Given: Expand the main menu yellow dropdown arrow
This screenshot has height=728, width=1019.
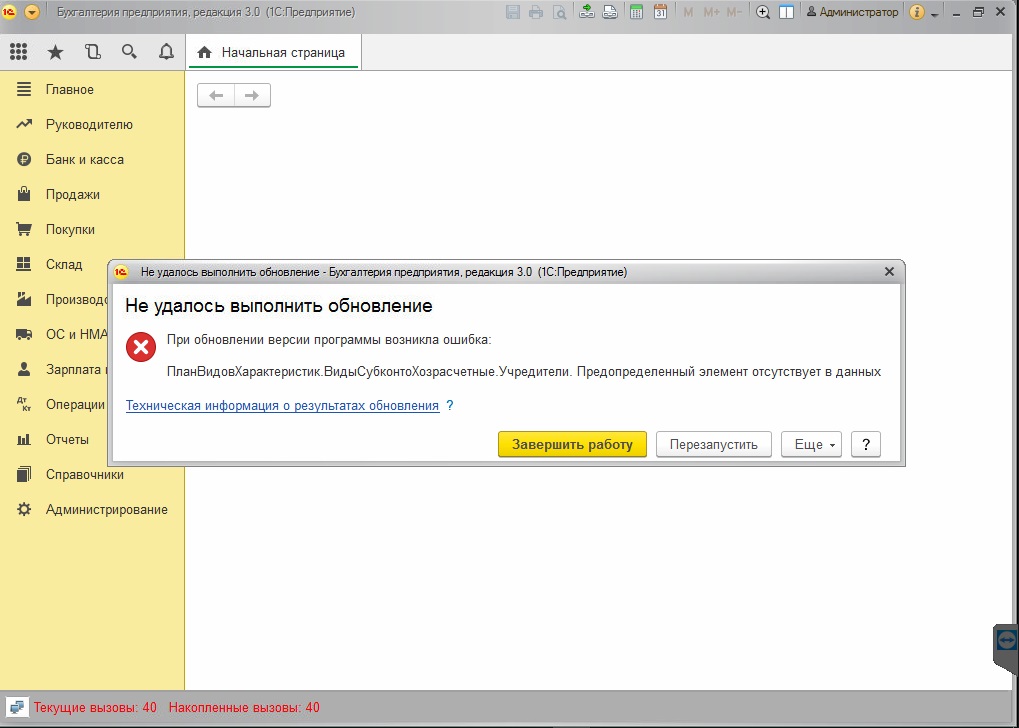Looking at the screenshot, I should click(x=32, y=13).
